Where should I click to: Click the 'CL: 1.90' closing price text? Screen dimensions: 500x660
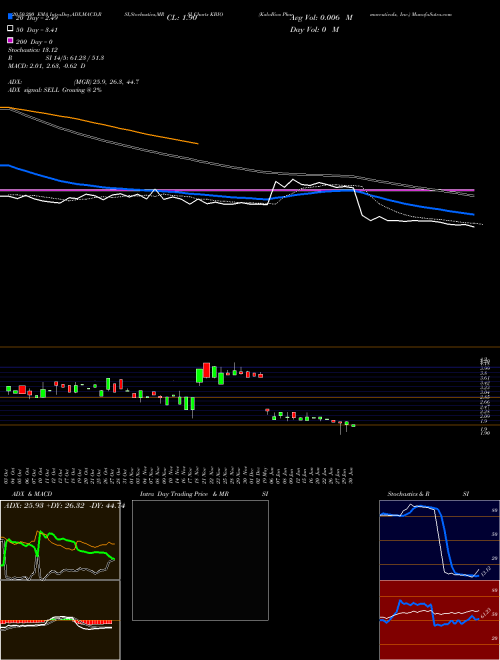coord(182,18)
